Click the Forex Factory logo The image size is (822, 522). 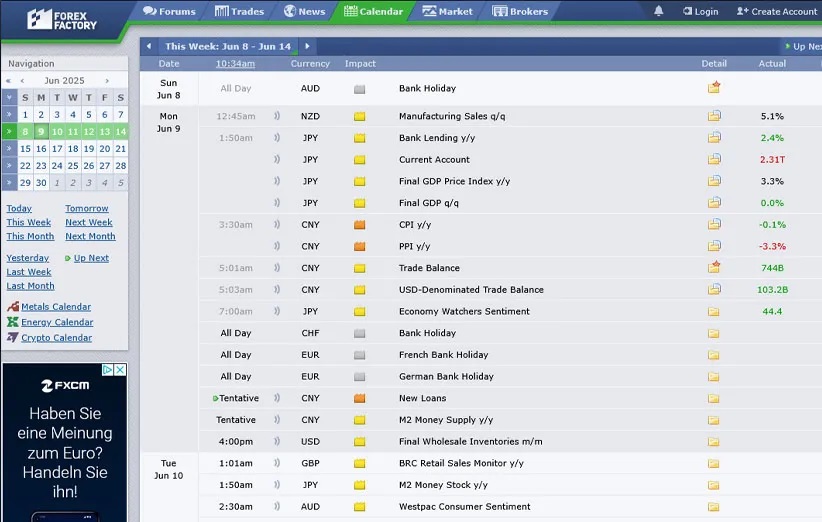[x=62, y=18]
